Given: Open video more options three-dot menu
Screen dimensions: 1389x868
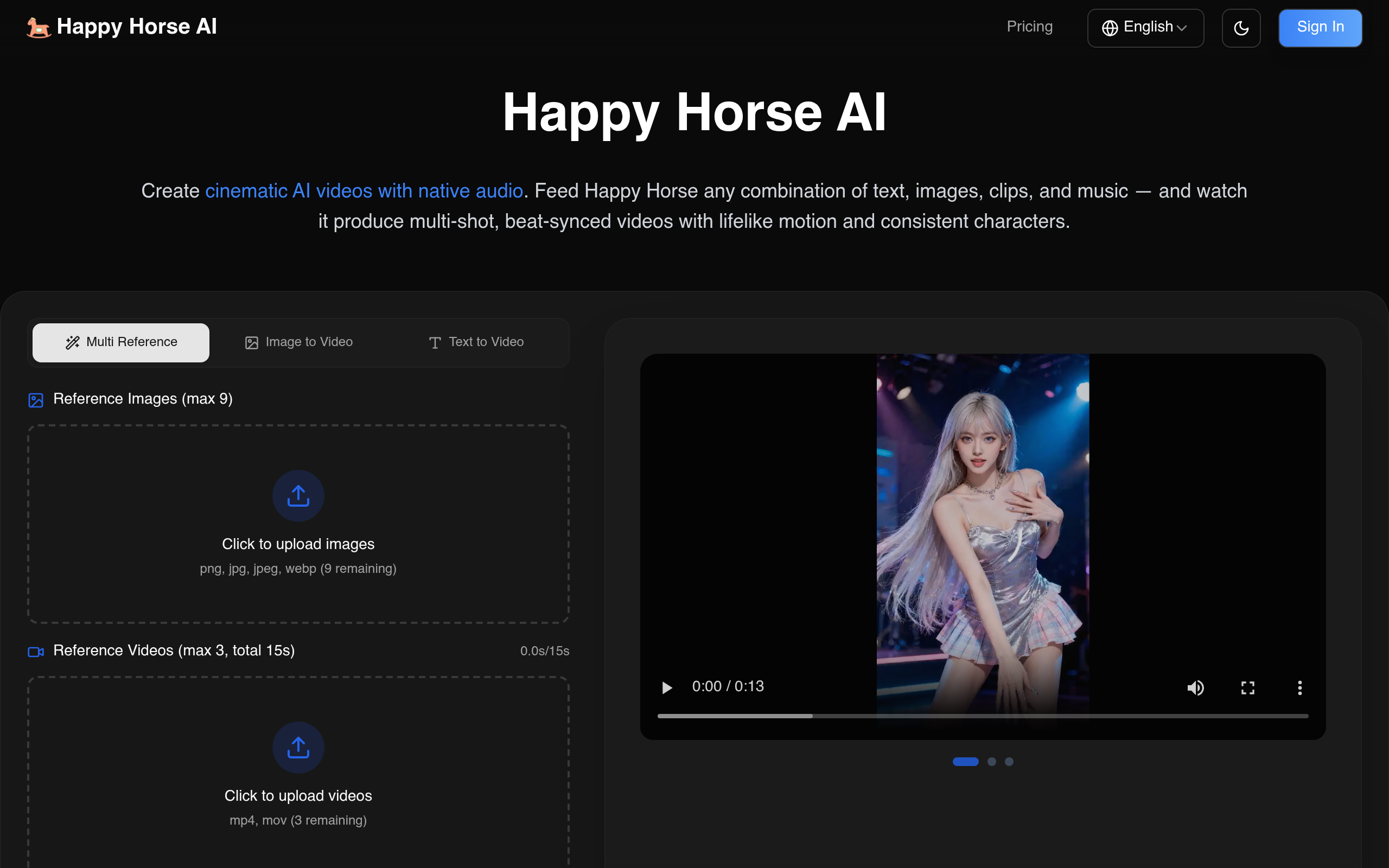Looking at the screenshot, I should click(x=1299, y=687).
